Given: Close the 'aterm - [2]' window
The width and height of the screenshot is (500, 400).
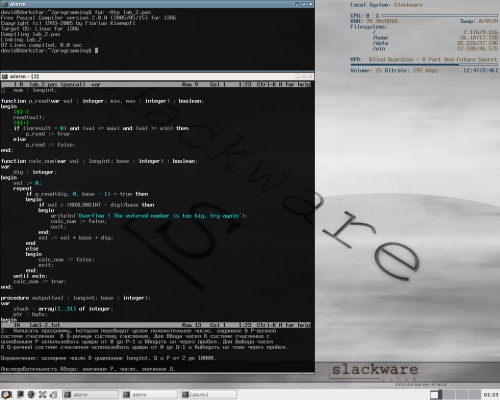Looking at the screenshot, I should coord(310,76).
